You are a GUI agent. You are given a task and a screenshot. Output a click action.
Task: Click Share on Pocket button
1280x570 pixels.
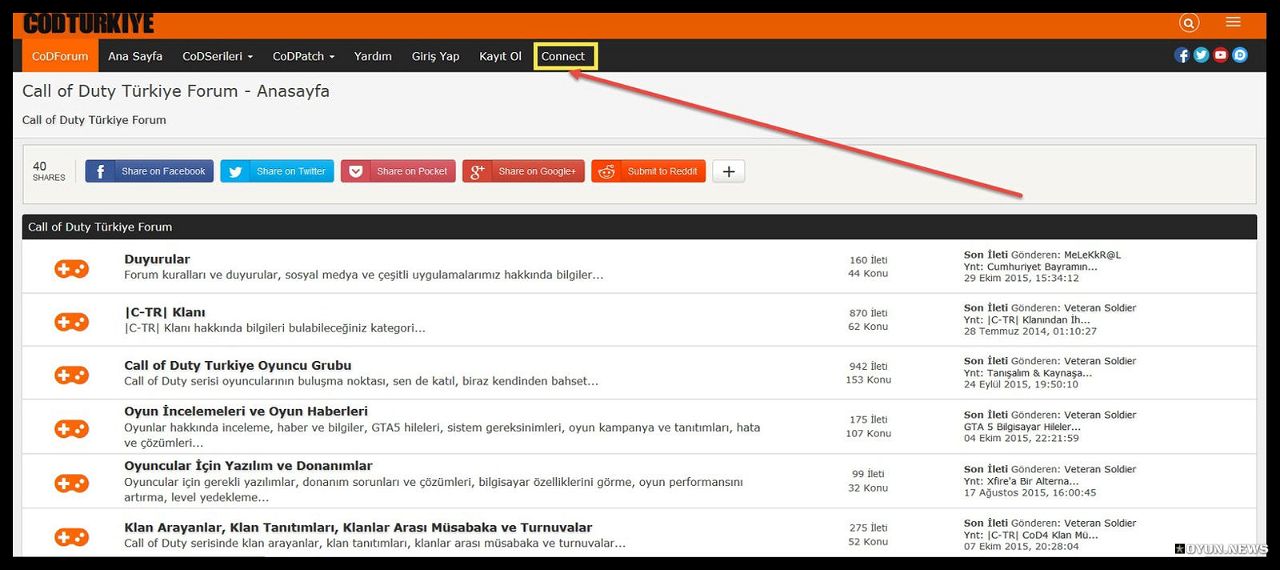tap(398, 171)
